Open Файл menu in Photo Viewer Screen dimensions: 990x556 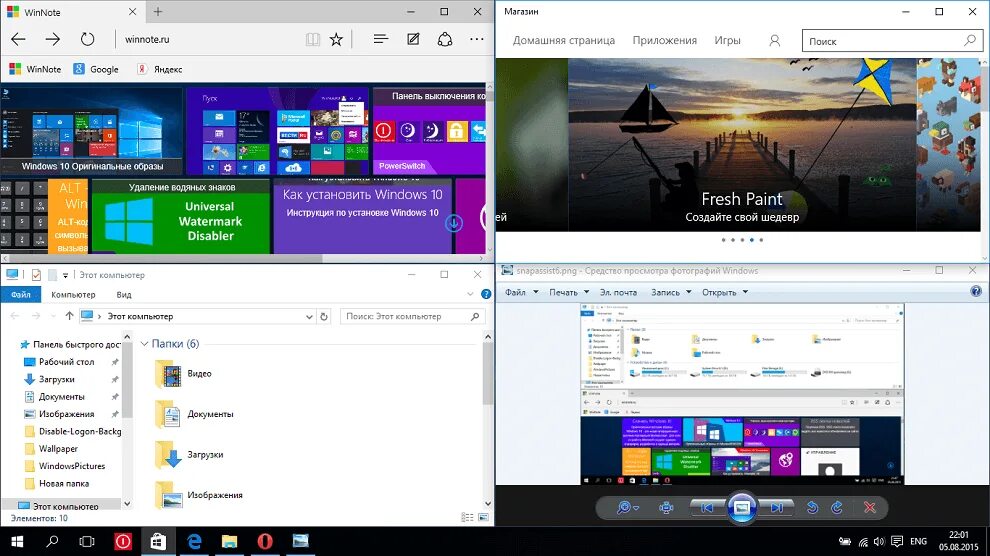(522, 292)
